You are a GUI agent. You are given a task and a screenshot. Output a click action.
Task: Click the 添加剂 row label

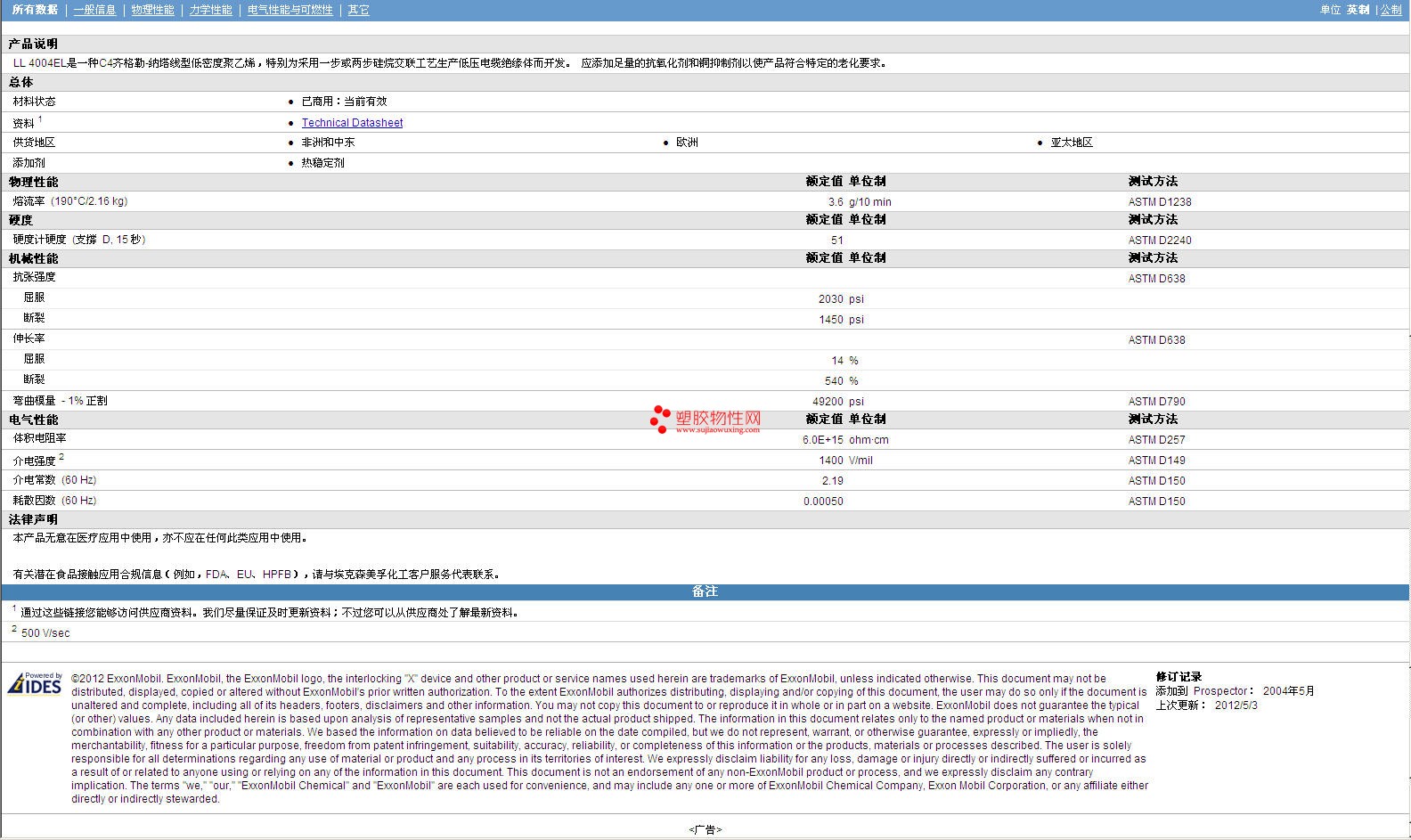pos(29,163)
